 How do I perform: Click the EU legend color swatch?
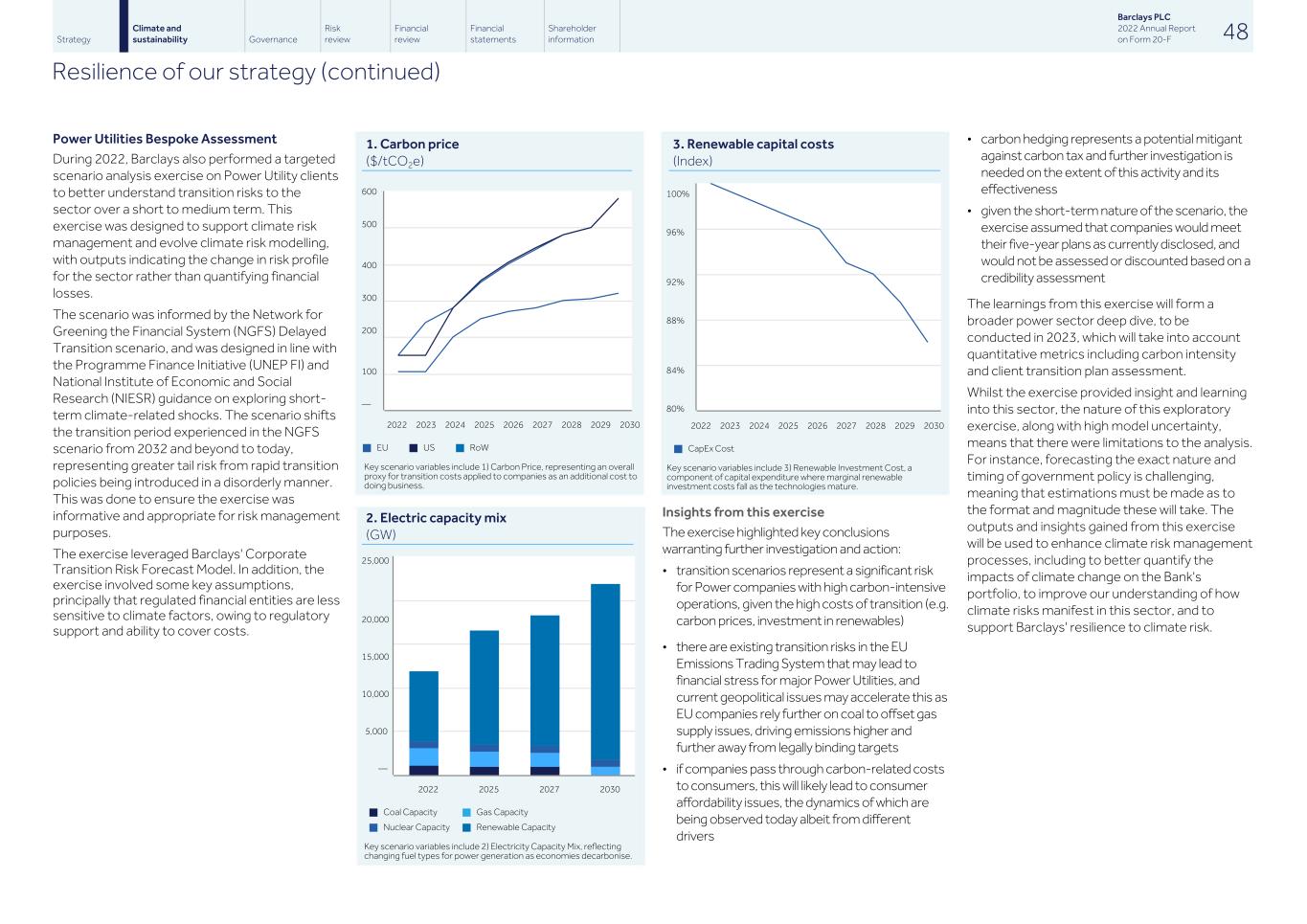(x=368, y=448)
